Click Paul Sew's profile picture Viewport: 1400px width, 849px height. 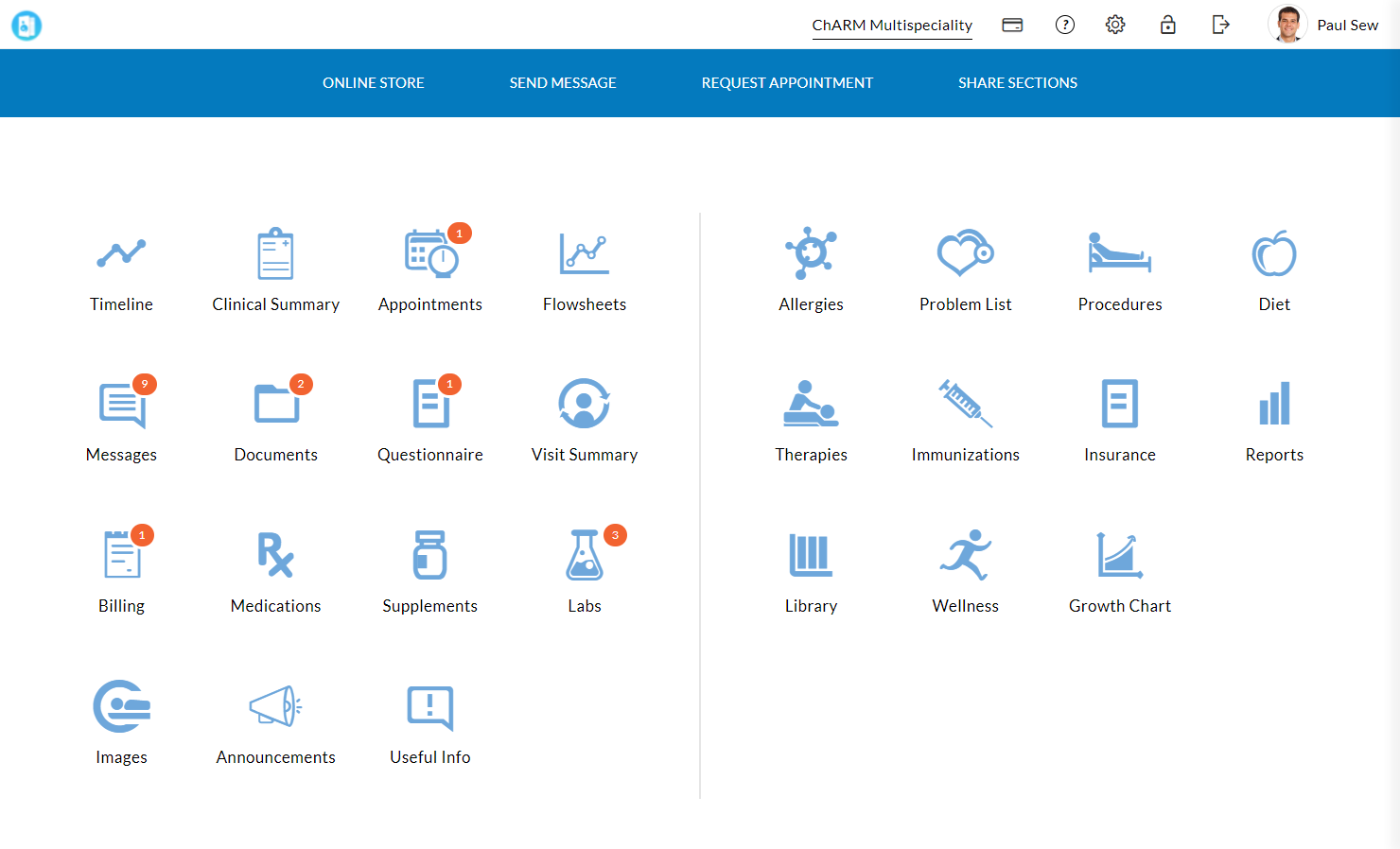click(1287, 25)
